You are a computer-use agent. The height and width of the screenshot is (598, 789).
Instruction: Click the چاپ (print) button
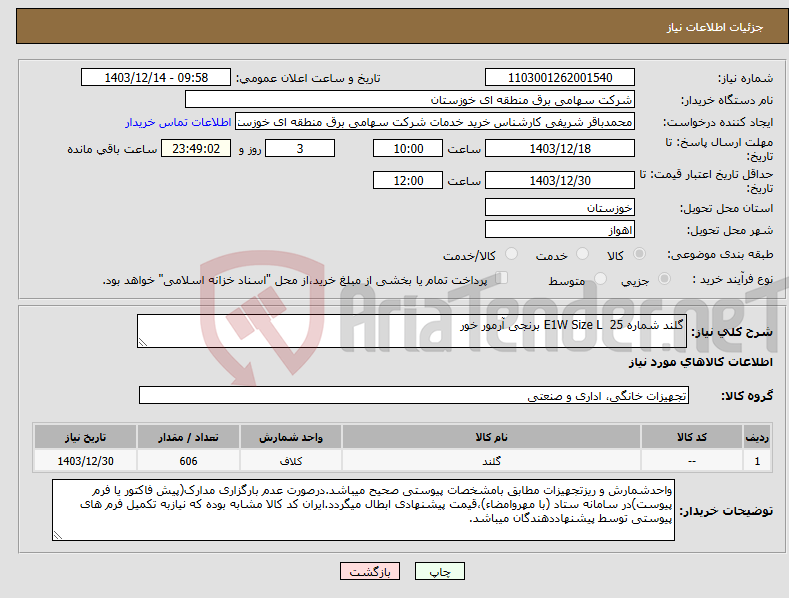pyautogui.click(x=439, y=571)
